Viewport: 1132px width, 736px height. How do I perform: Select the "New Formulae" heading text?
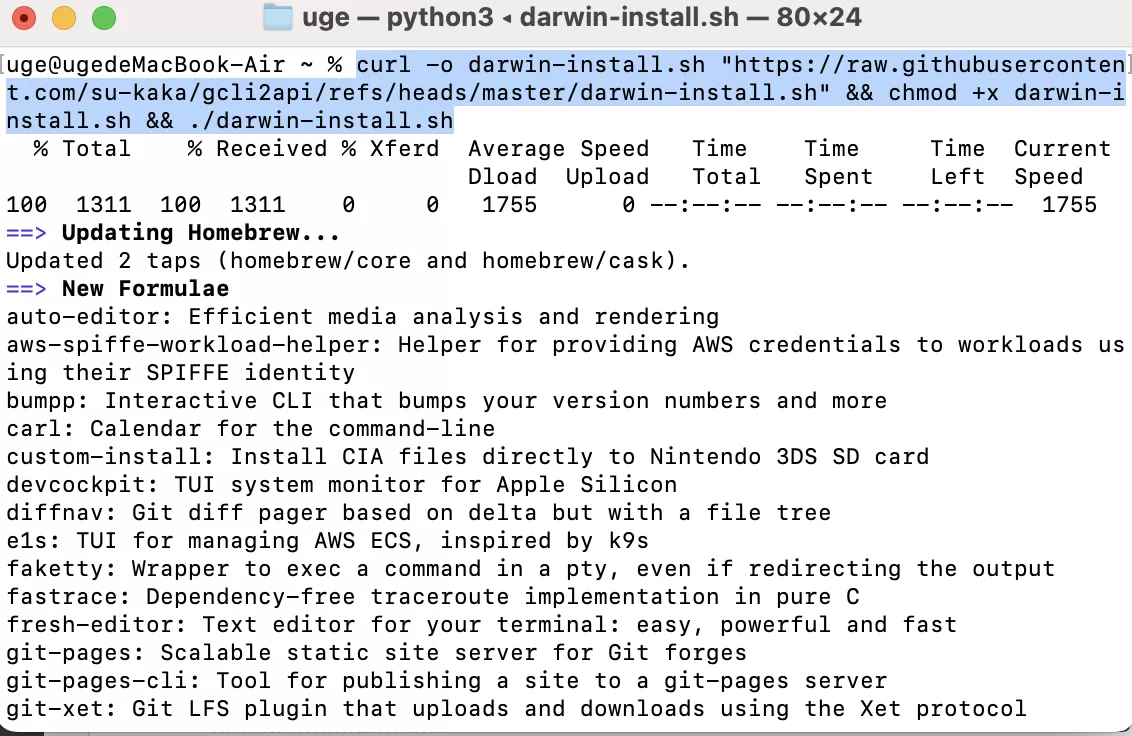click(145, 289)
